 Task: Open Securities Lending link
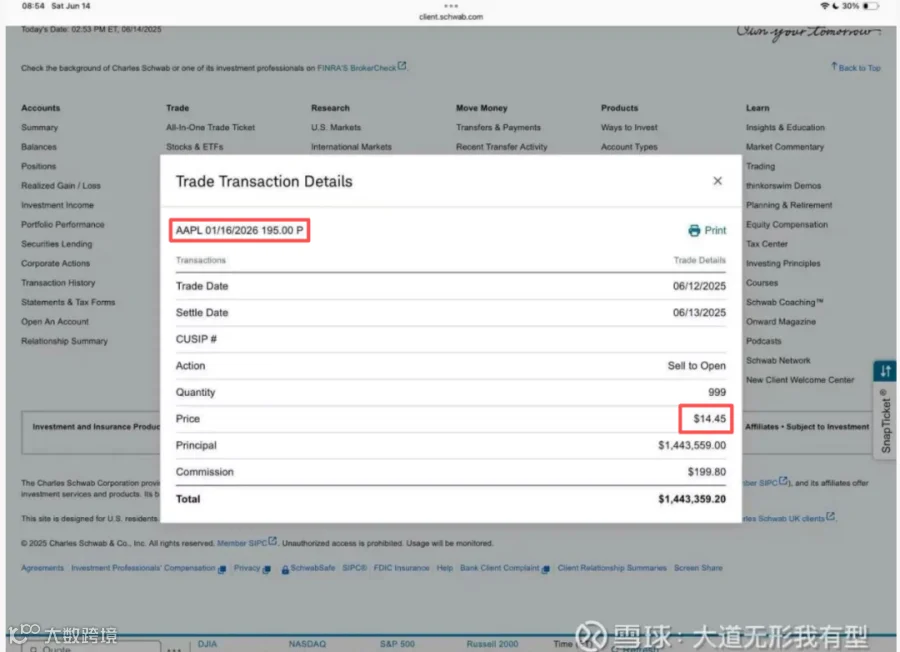point(56,244)
